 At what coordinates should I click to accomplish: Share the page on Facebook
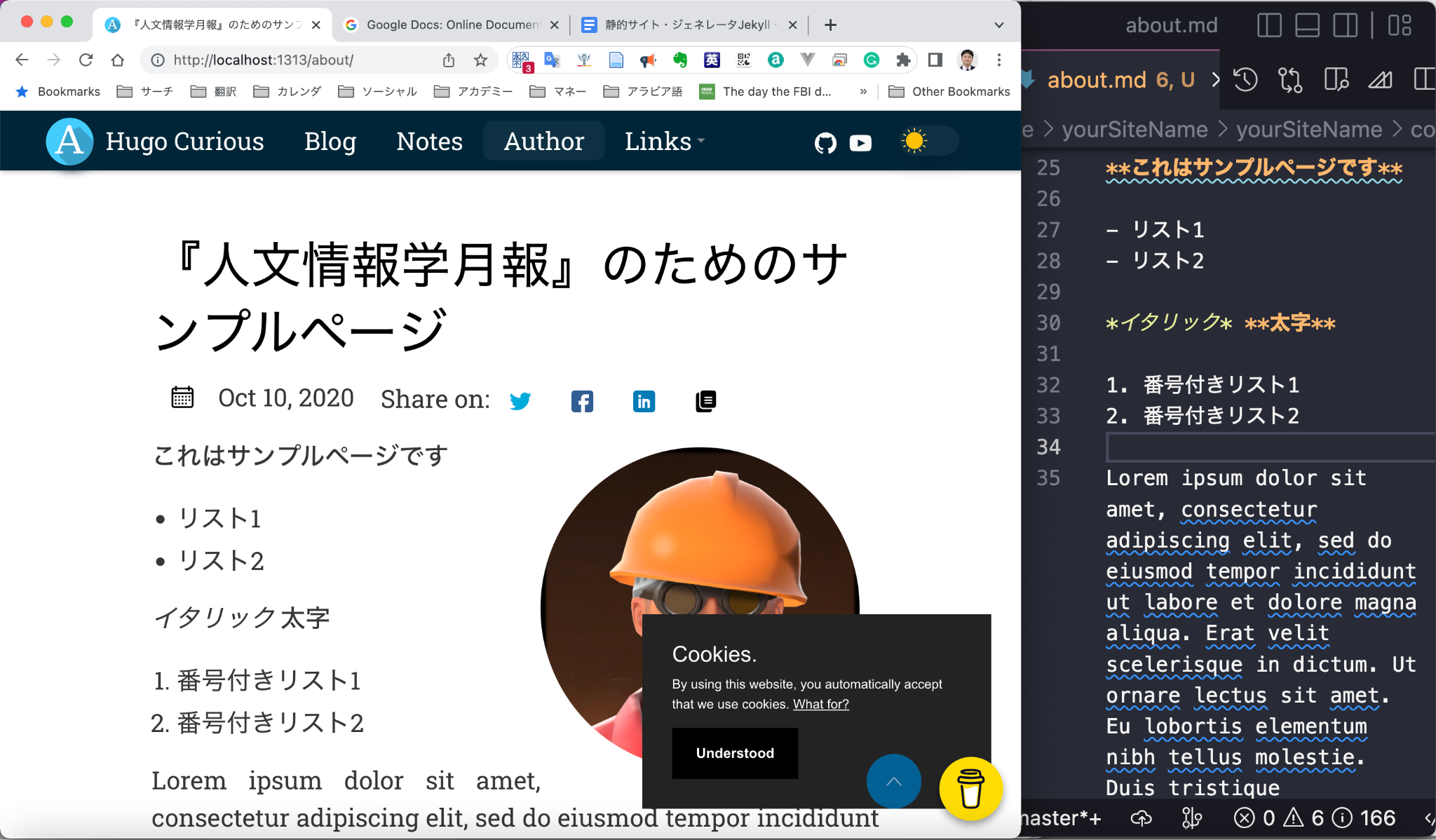(582, 401)
